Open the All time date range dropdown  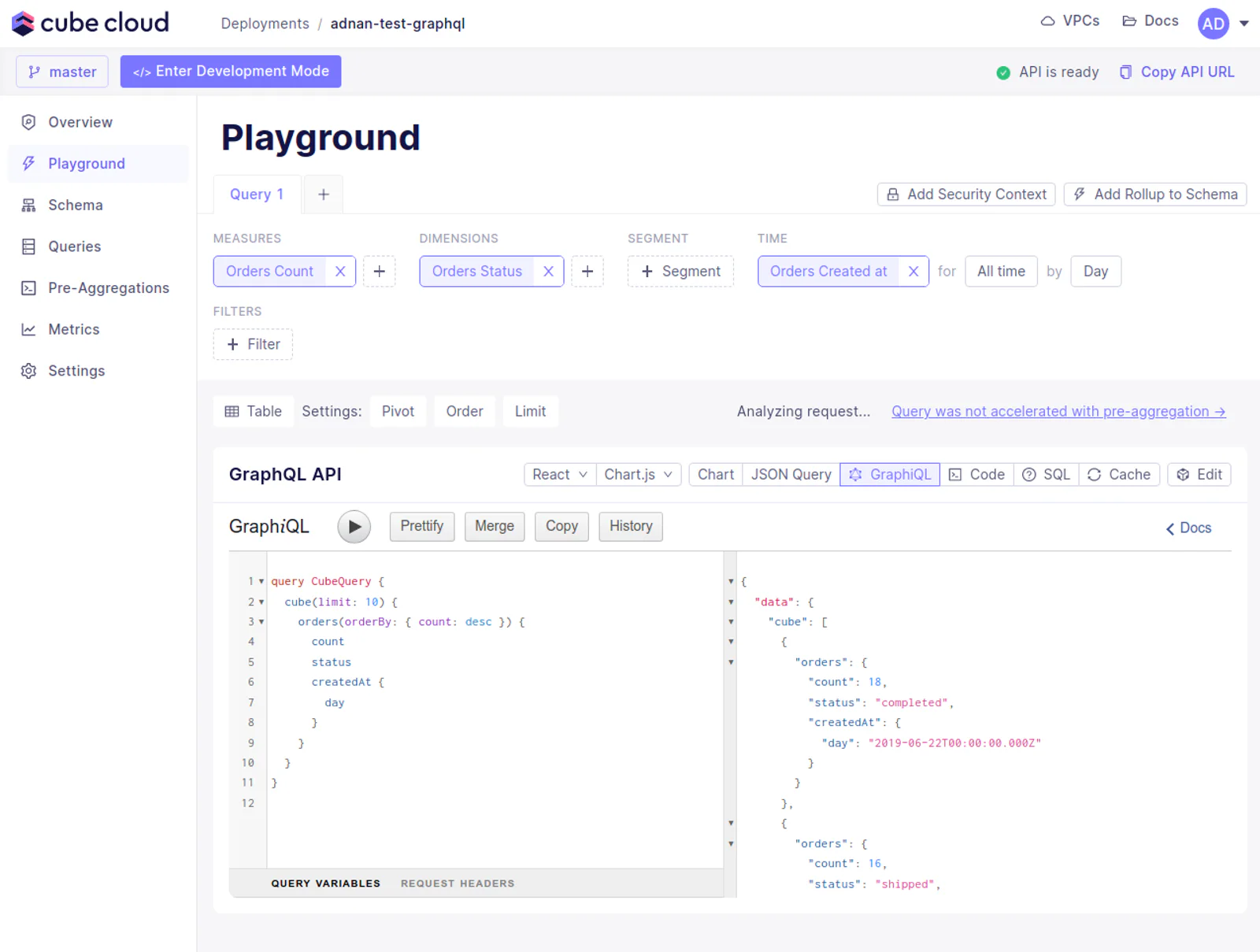coord(1001,272)
